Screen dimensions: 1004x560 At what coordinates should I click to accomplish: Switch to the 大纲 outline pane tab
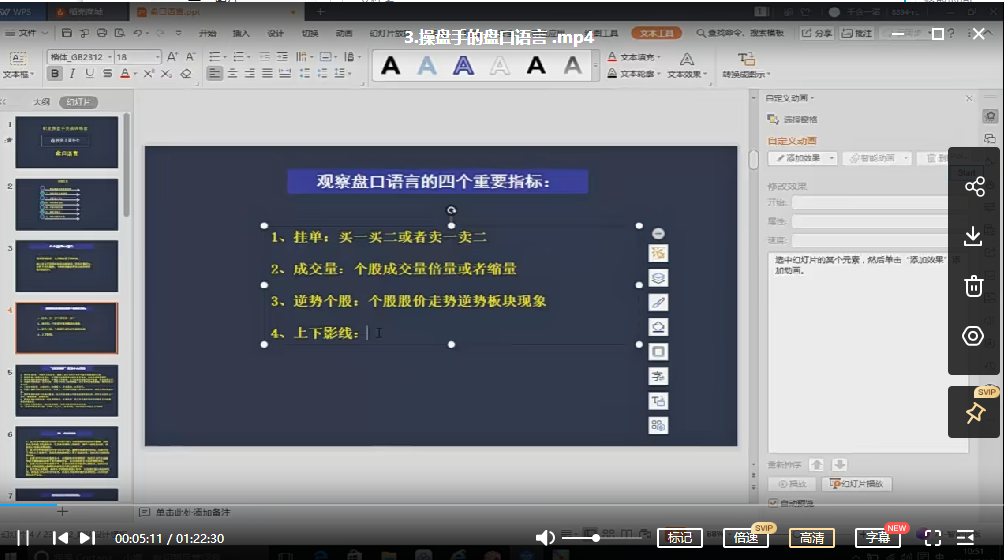(x=42, y=102)
